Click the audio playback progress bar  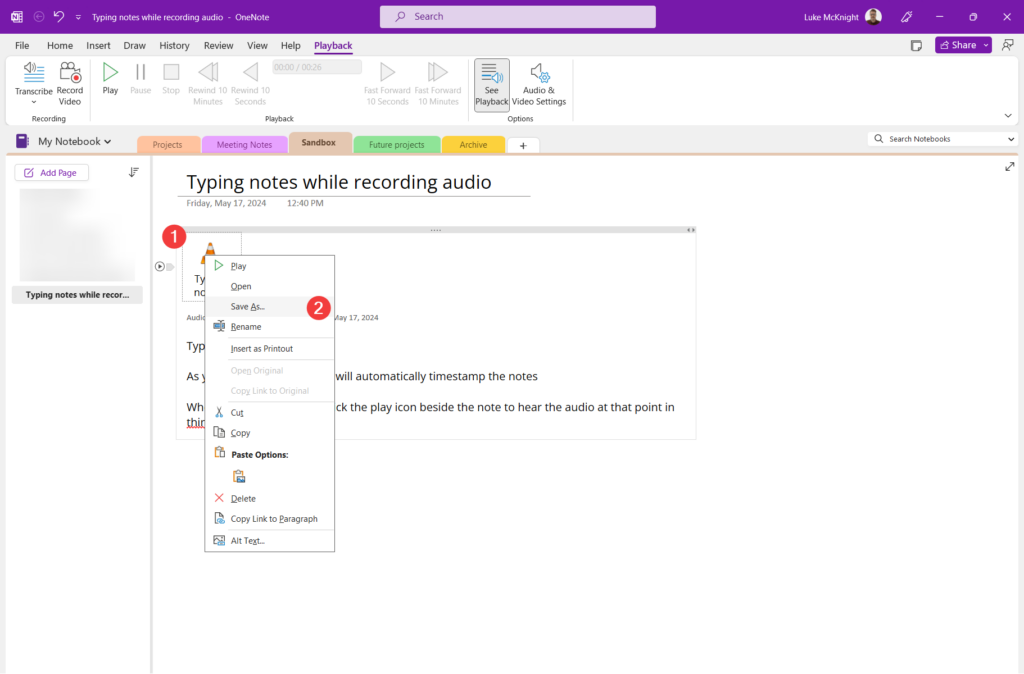coord(316,67)
